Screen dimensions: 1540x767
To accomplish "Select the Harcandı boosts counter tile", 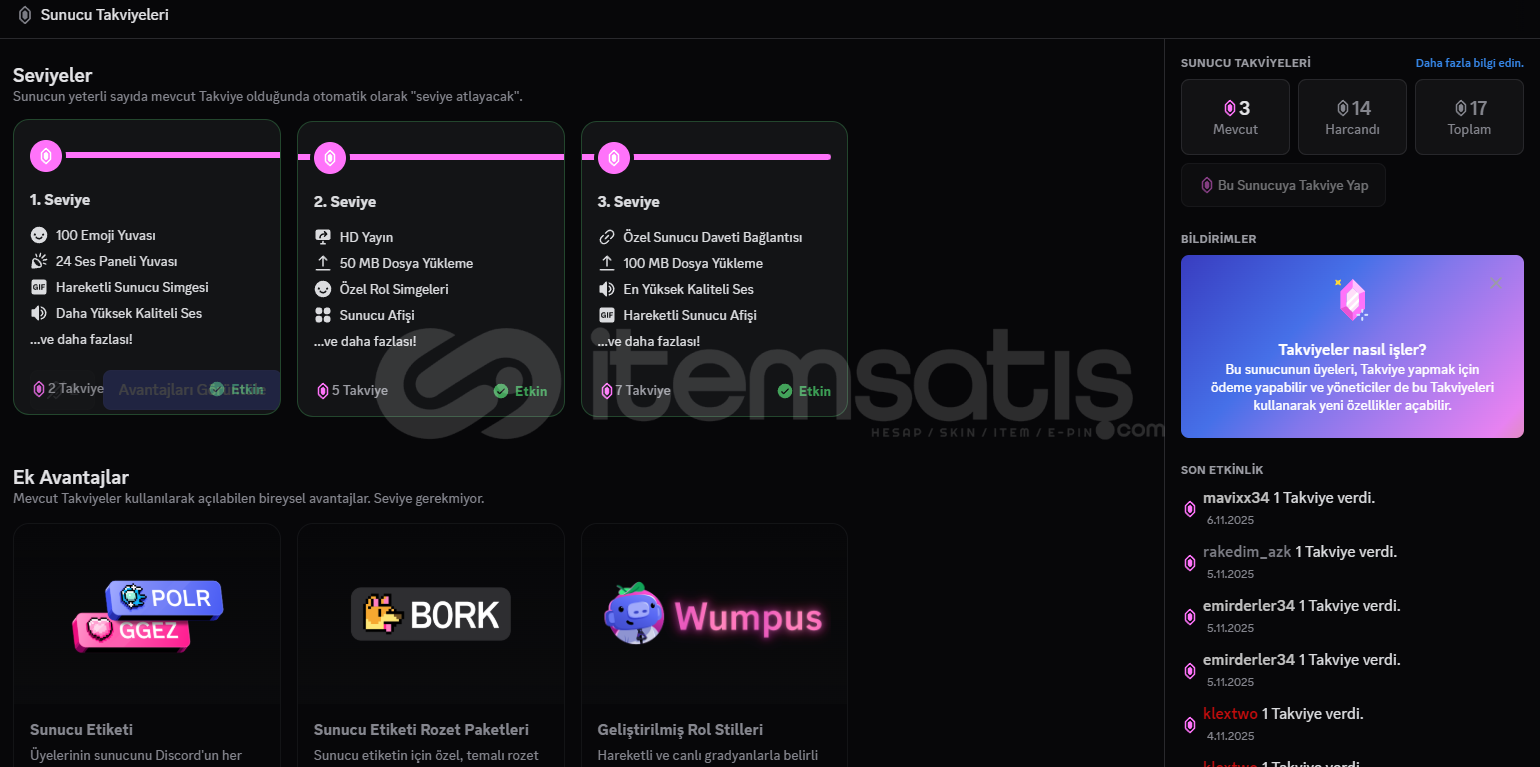I will (x=1352, y=117).
